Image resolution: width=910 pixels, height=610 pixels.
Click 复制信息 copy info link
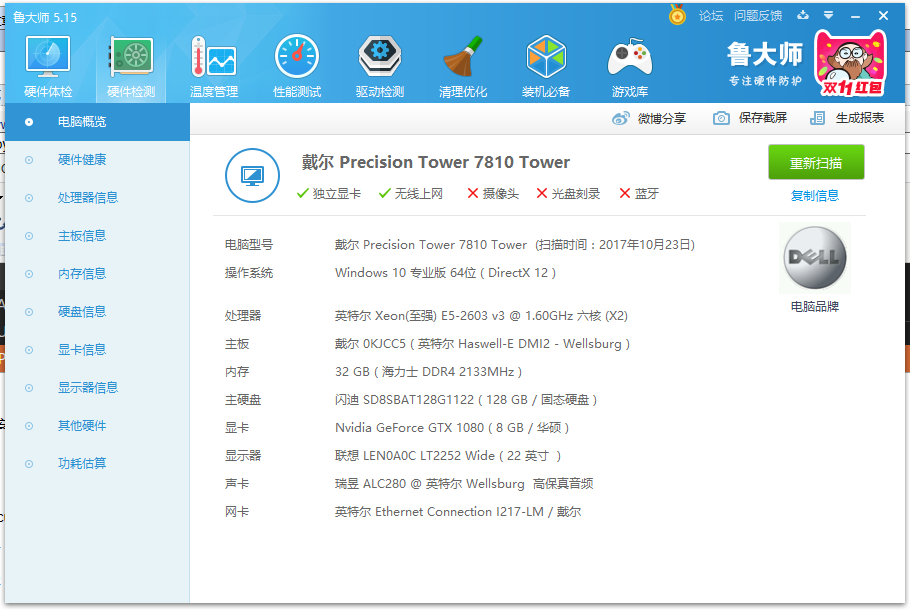point(815,196)
